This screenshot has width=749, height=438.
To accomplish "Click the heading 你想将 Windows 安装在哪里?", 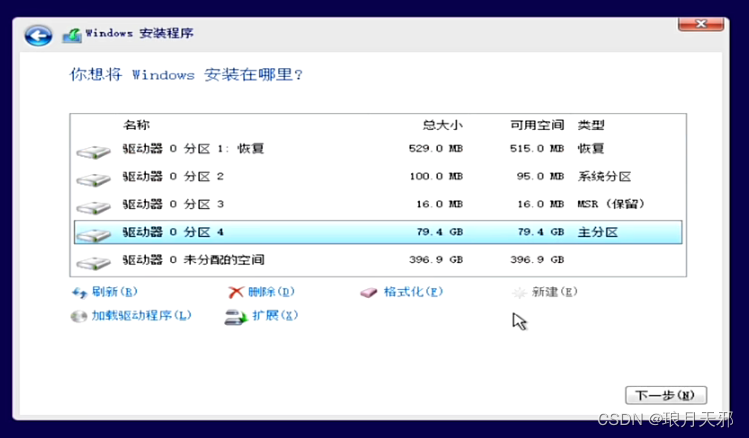I will (186, 75).
